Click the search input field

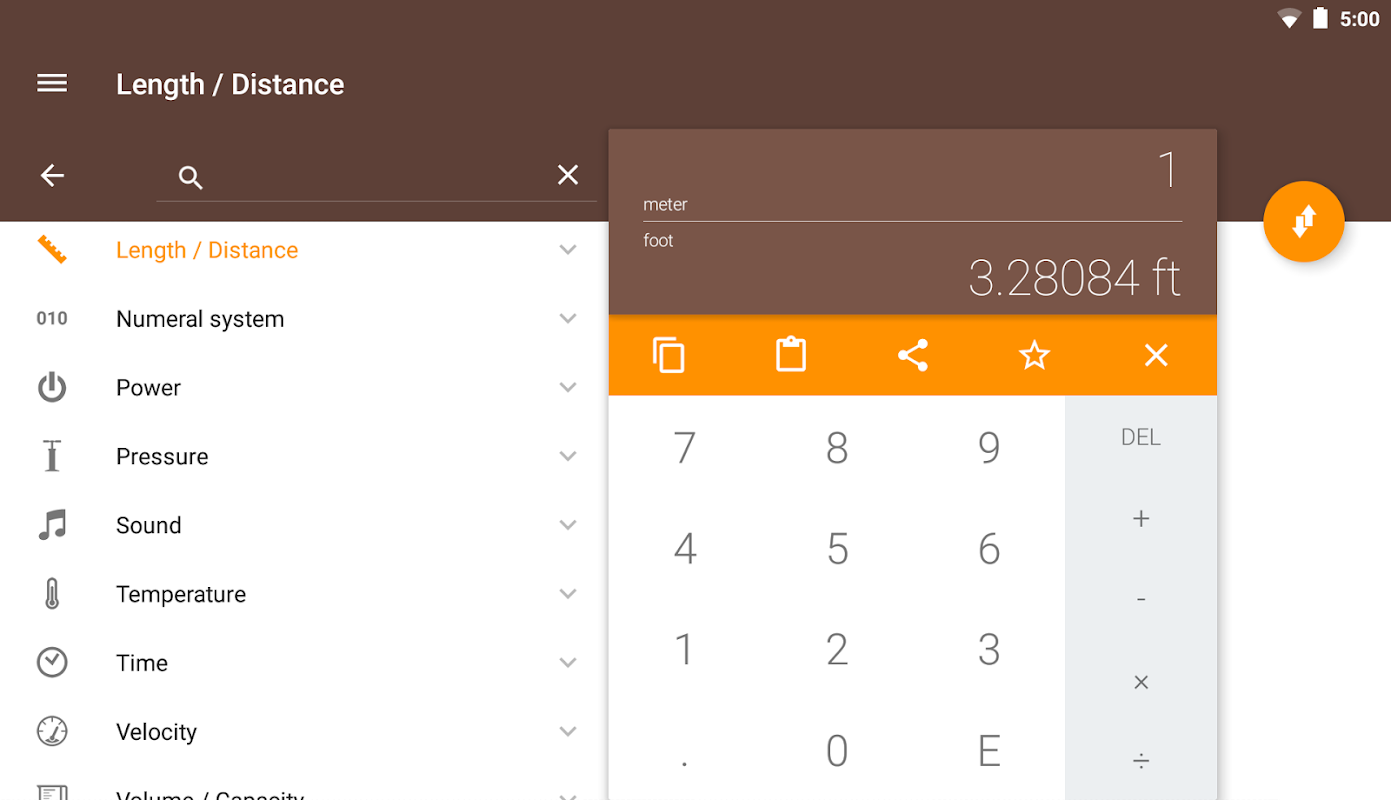point(376,177)
